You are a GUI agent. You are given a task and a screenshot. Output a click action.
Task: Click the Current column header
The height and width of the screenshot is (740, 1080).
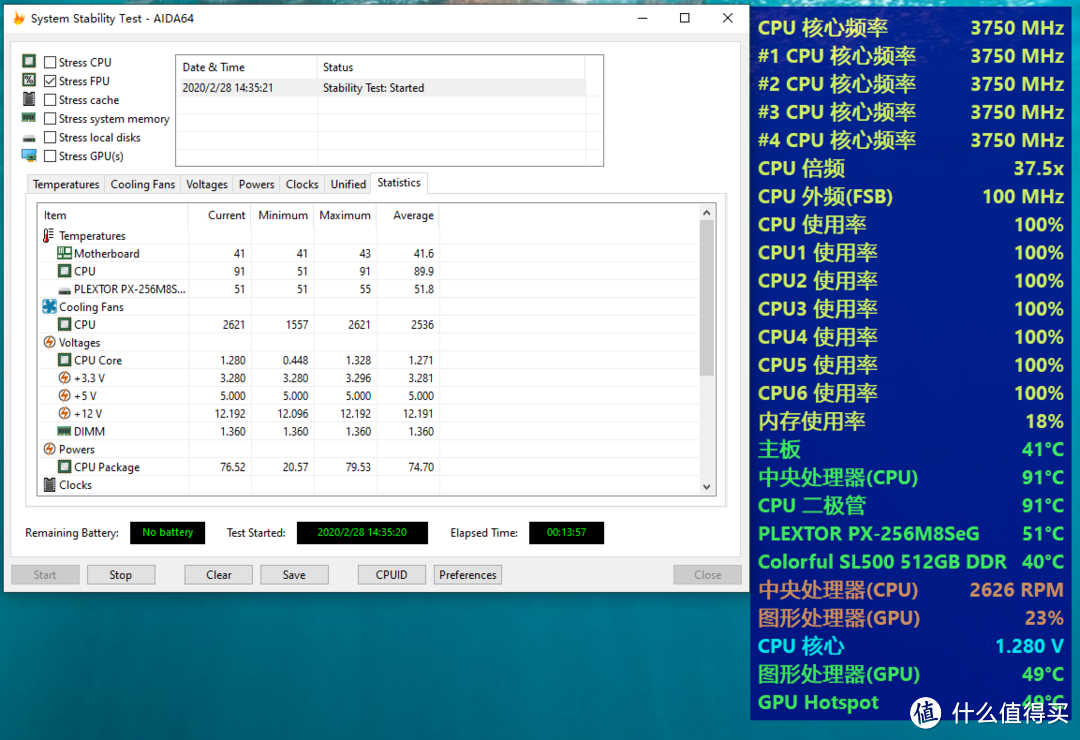[219, 215]
